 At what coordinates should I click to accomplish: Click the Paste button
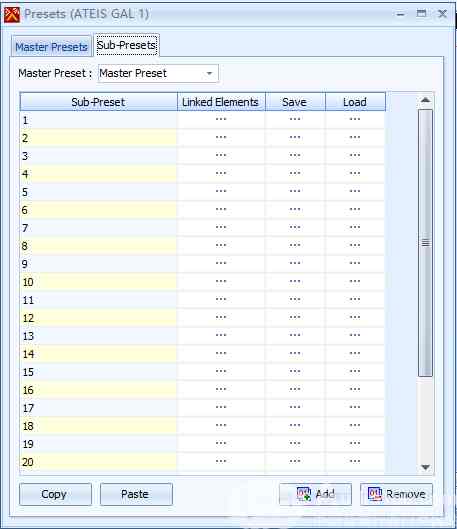[x=136, y=494]
